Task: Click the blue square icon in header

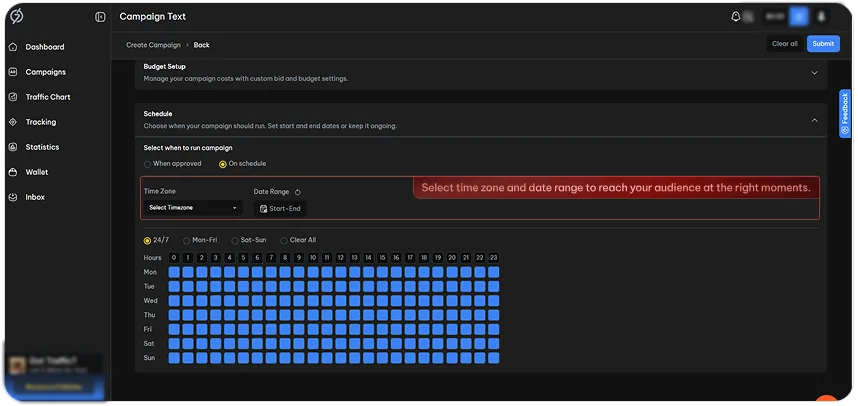Action: (798, 17)
